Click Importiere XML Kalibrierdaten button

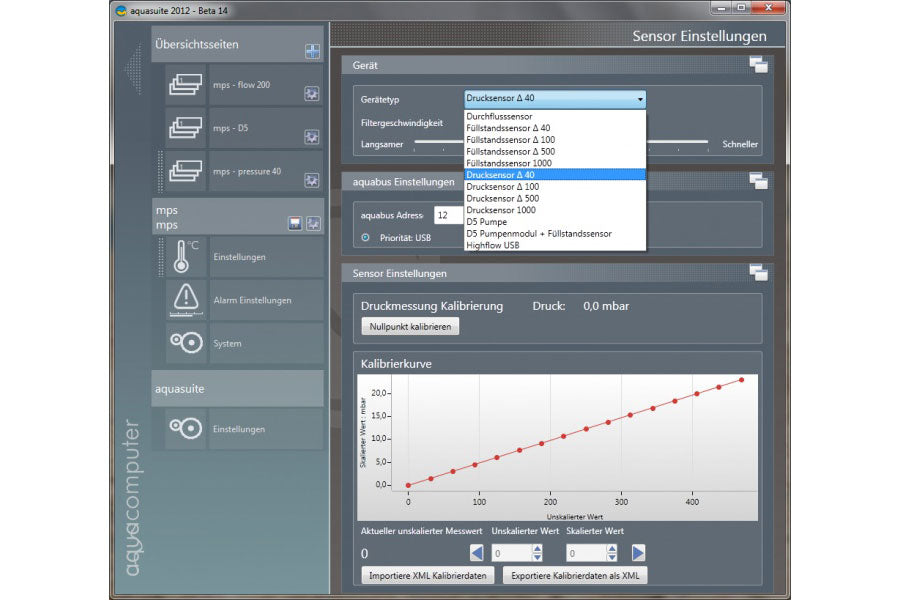pos(427,576)
